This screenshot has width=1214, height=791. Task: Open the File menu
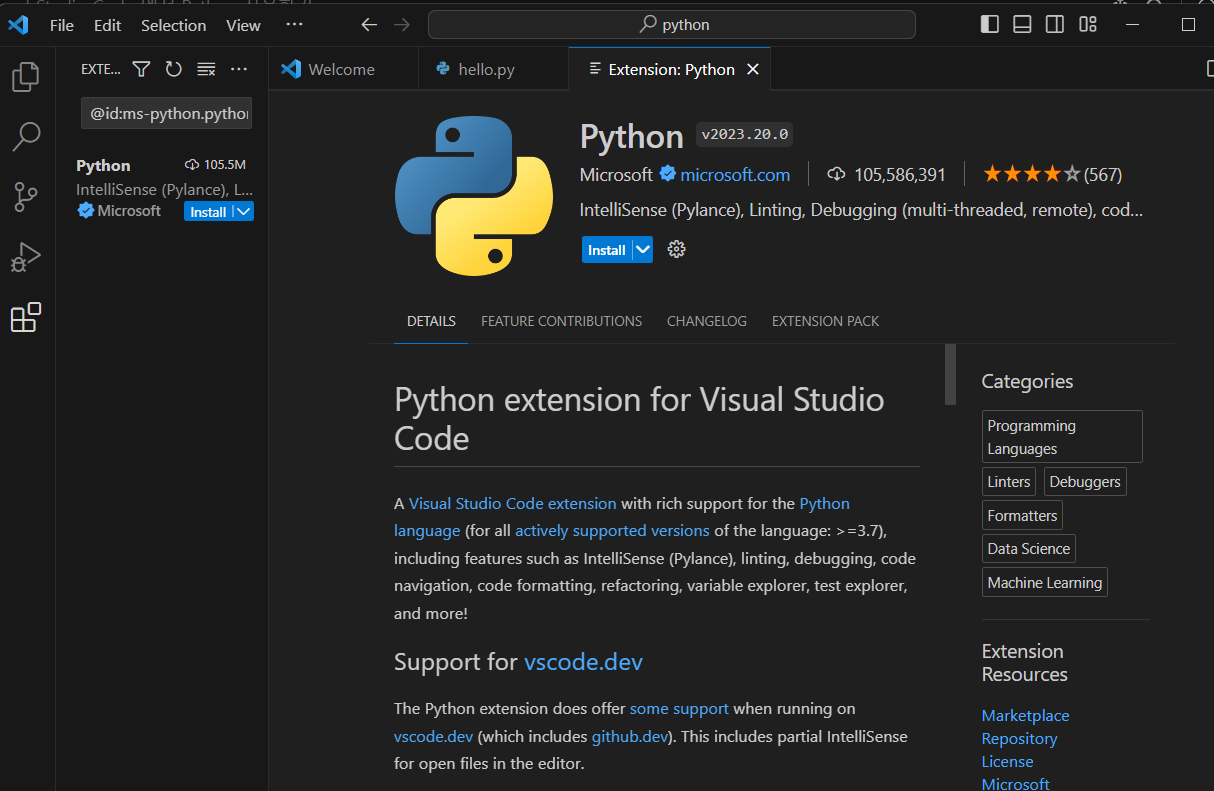click(x=62, y=25)
